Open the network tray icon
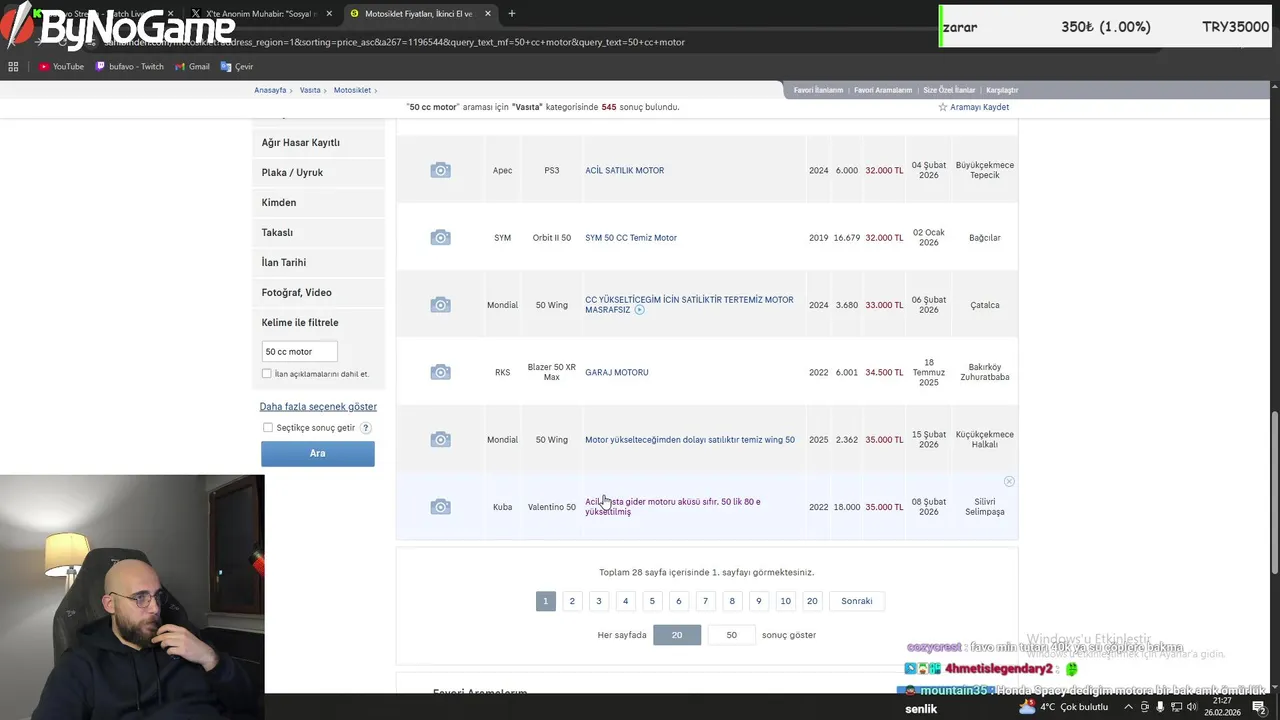Screen dimensions: 1280x720 [1175, 707]
